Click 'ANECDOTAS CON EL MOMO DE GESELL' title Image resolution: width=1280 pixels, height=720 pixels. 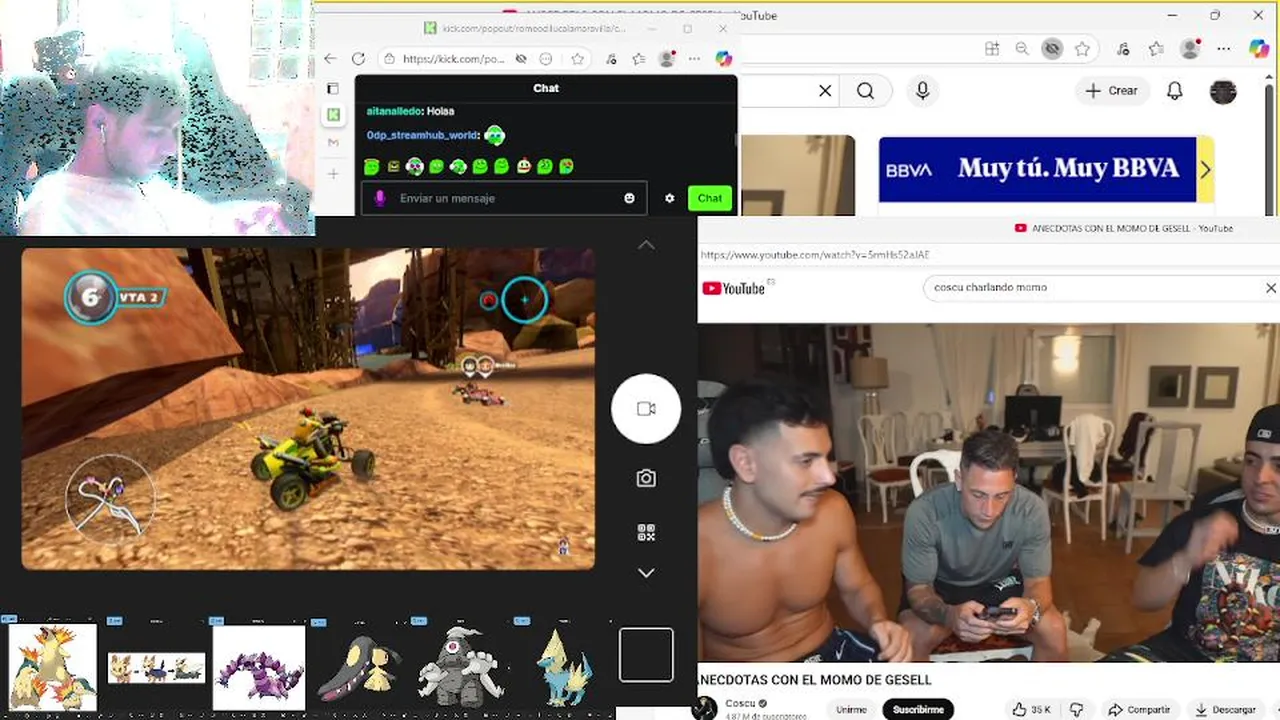pos(814,680)
